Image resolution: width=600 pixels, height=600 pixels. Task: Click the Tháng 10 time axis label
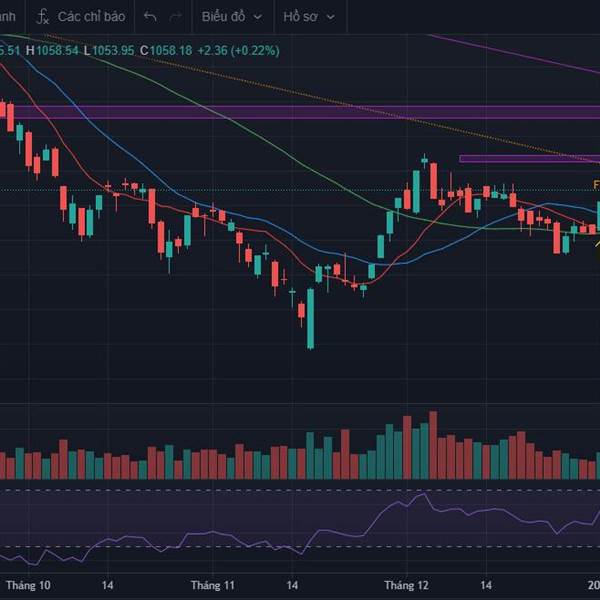point(28,585)
